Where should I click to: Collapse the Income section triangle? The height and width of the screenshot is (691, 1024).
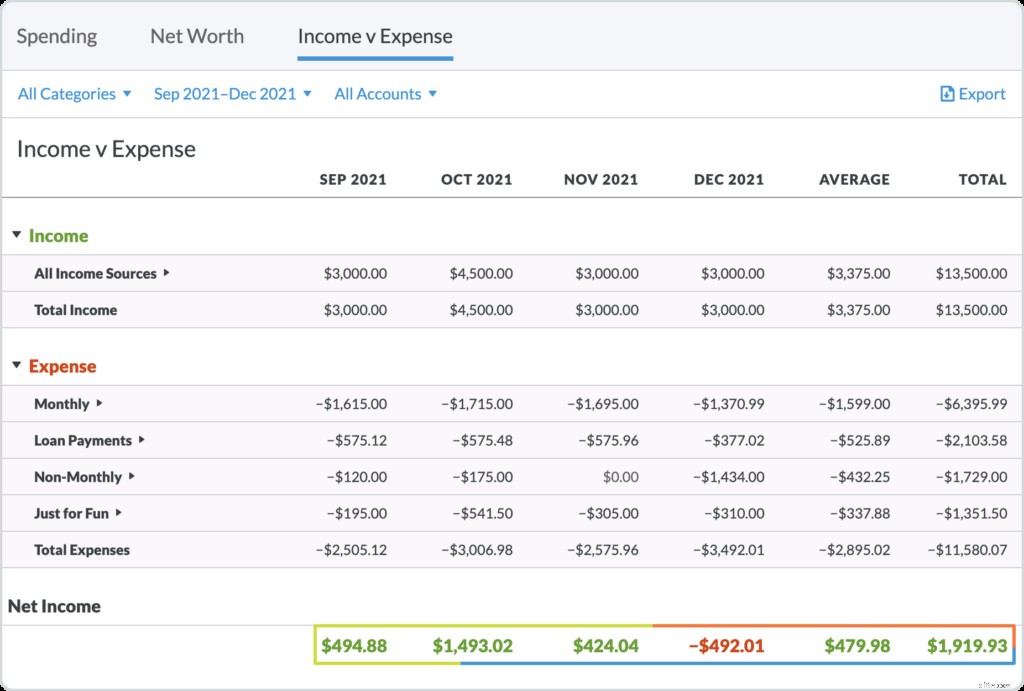pos(15,236)
